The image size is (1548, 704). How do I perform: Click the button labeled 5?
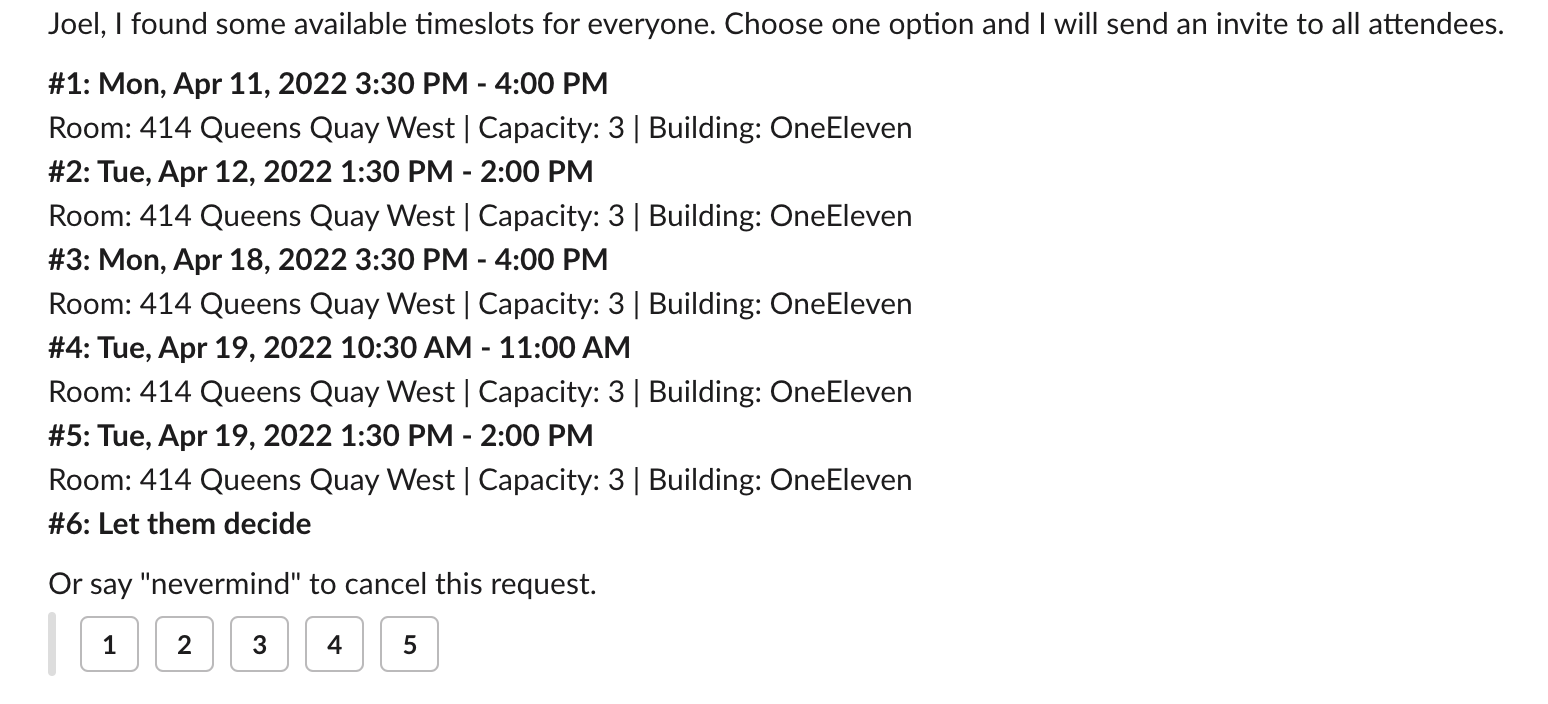coord(409,645)
